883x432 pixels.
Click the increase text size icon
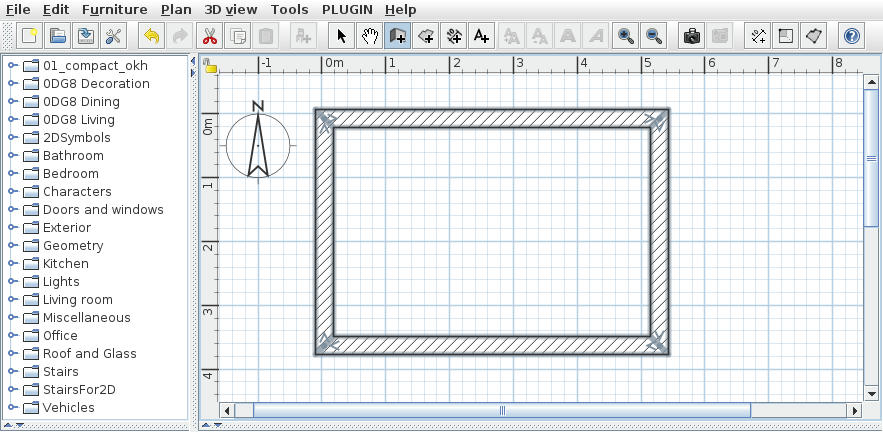(512, 37)
